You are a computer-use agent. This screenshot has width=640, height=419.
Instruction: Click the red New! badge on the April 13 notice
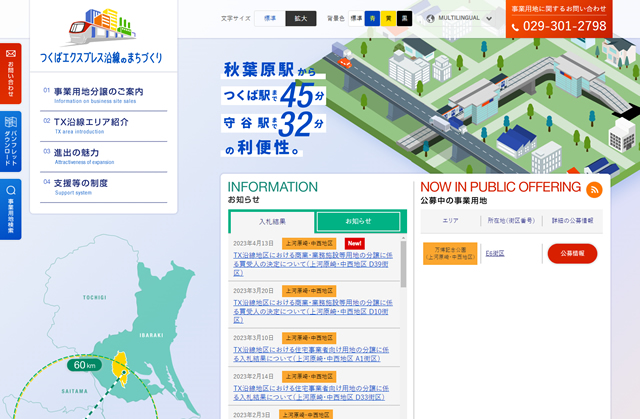(x=354, y=244)
